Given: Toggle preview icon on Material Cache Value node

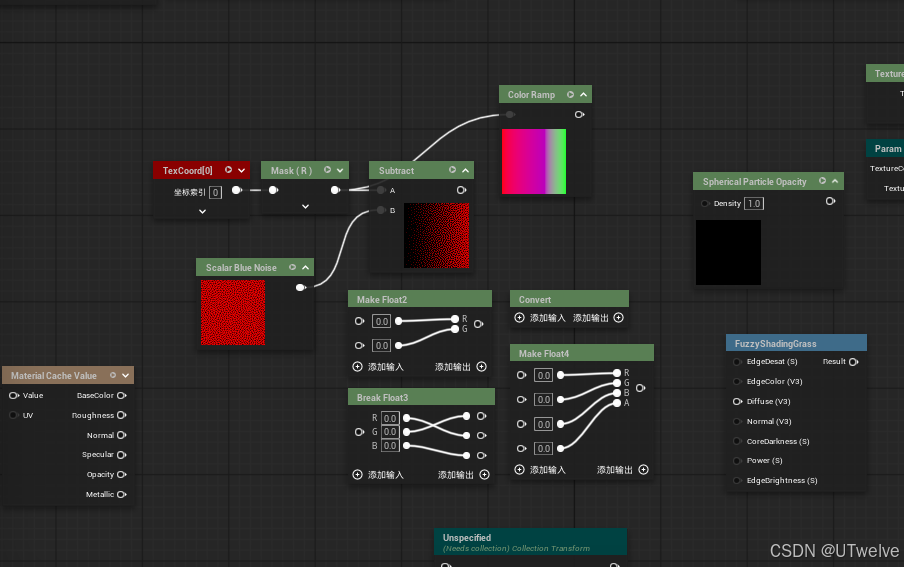Looking at the screenshot, I should point(113,375).
